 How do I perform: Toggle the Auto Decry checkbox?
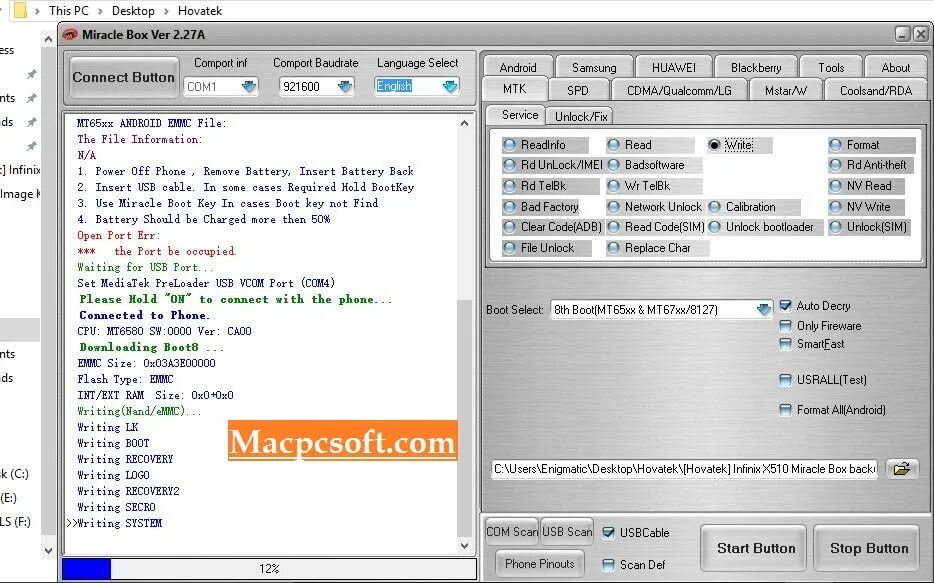pyautogui.click(x=786, y=306)
